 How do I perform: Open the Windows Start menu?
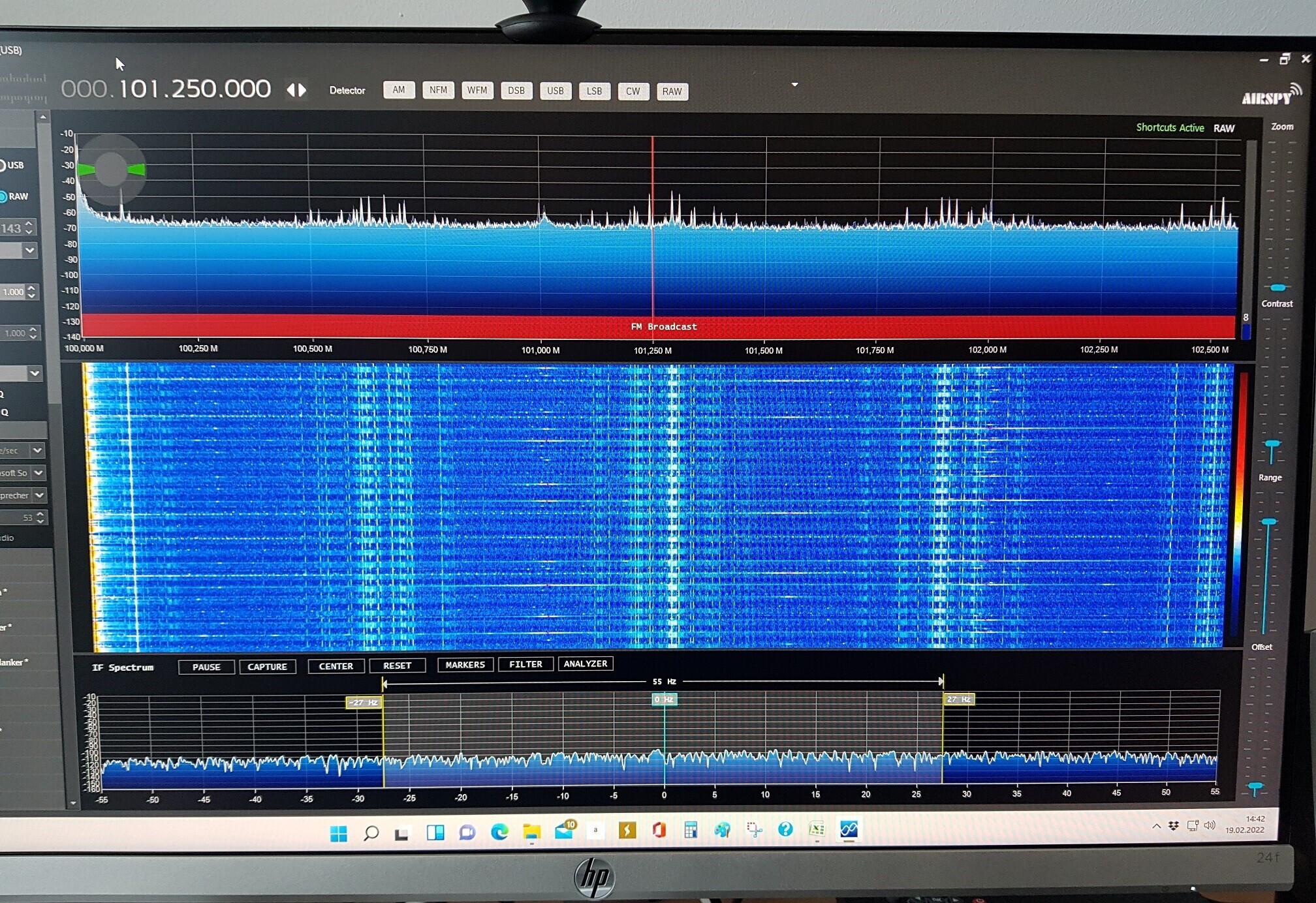tap(338, 833)
